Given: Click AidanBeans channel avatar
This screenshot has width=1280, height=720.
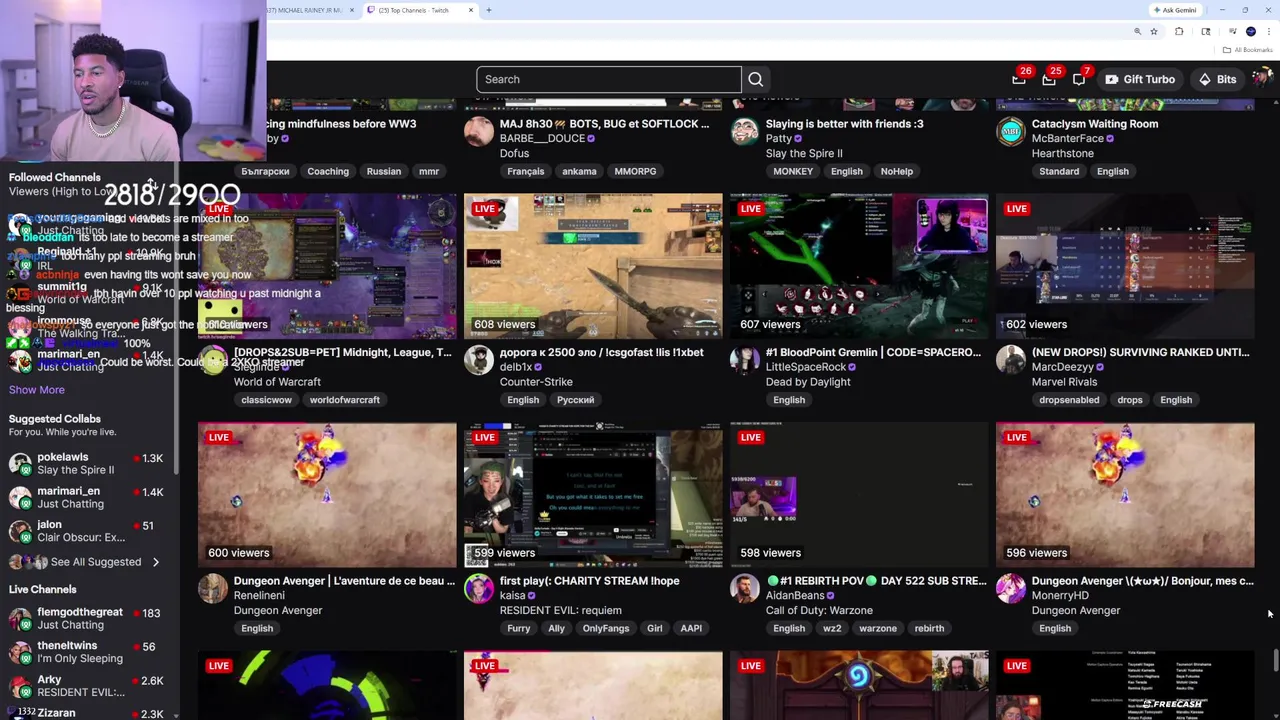Looking at the screenshot, I should (745, 589).
